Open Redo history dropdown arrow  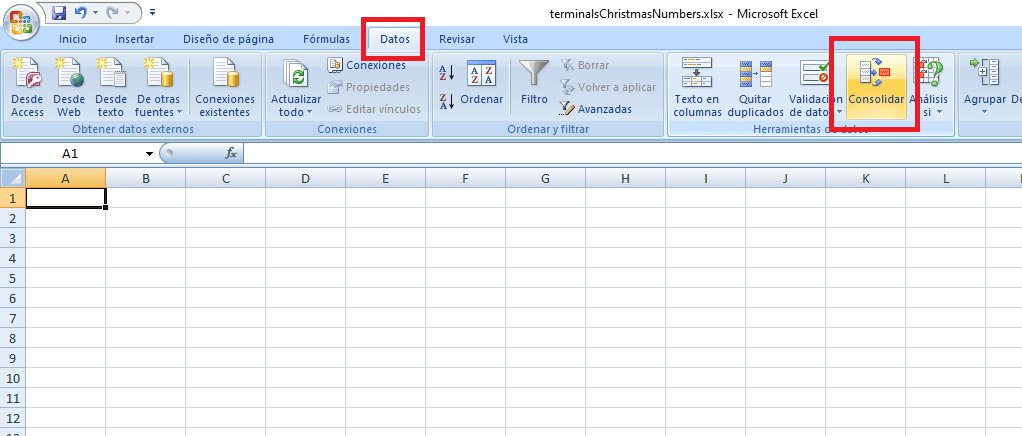126,12
